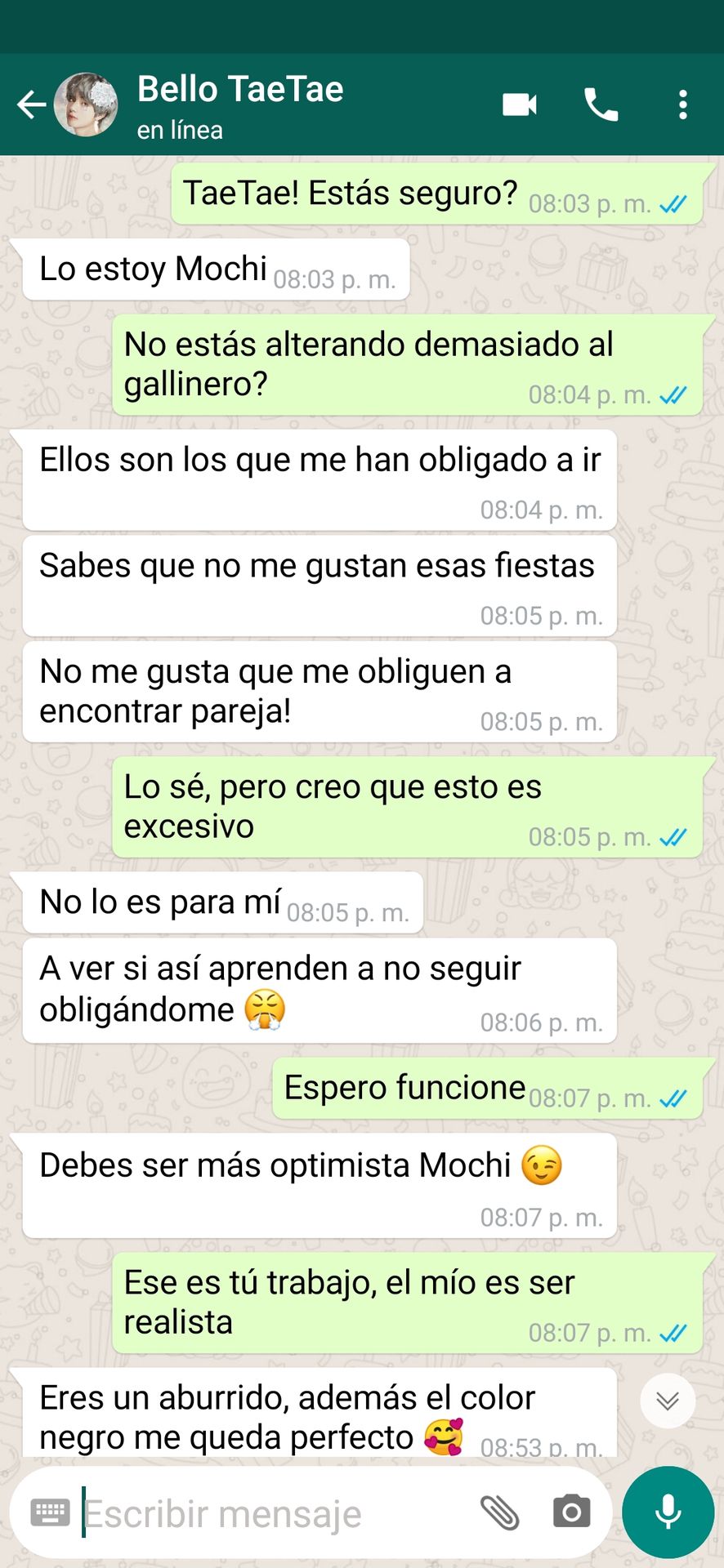The image size is (724, 1568).
Task: Tap the angry emoji in obligándome message
Action: (265, 1009)
